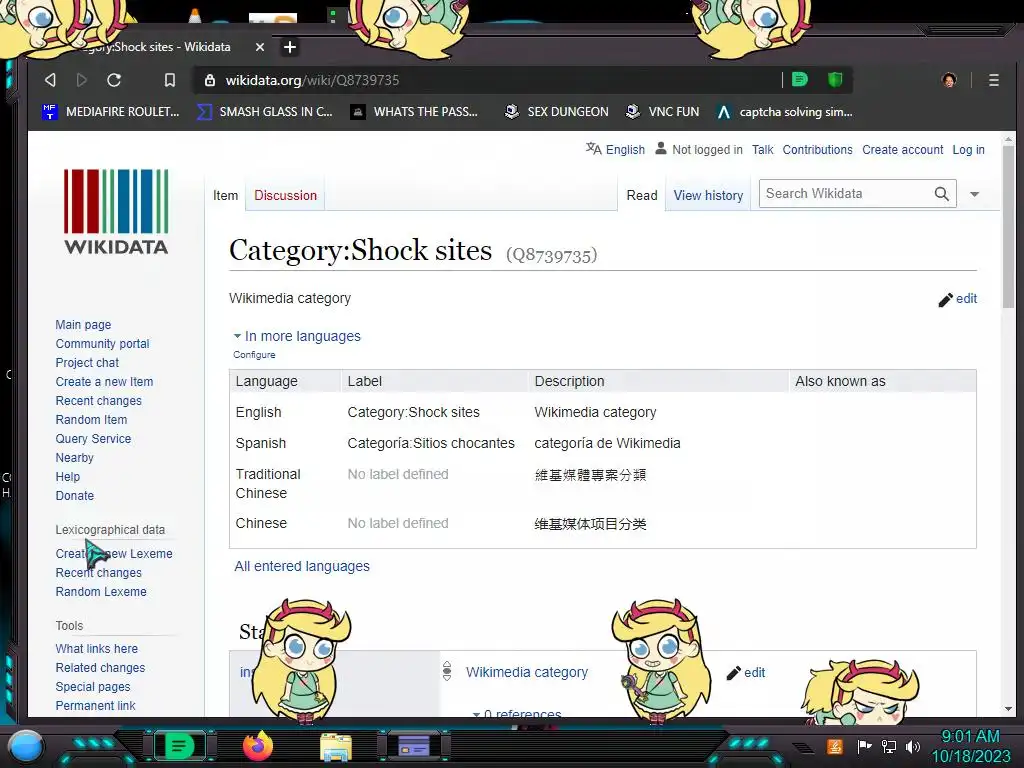Open Query Service link
Screen dimensions: 1024x768
[93, 438]
